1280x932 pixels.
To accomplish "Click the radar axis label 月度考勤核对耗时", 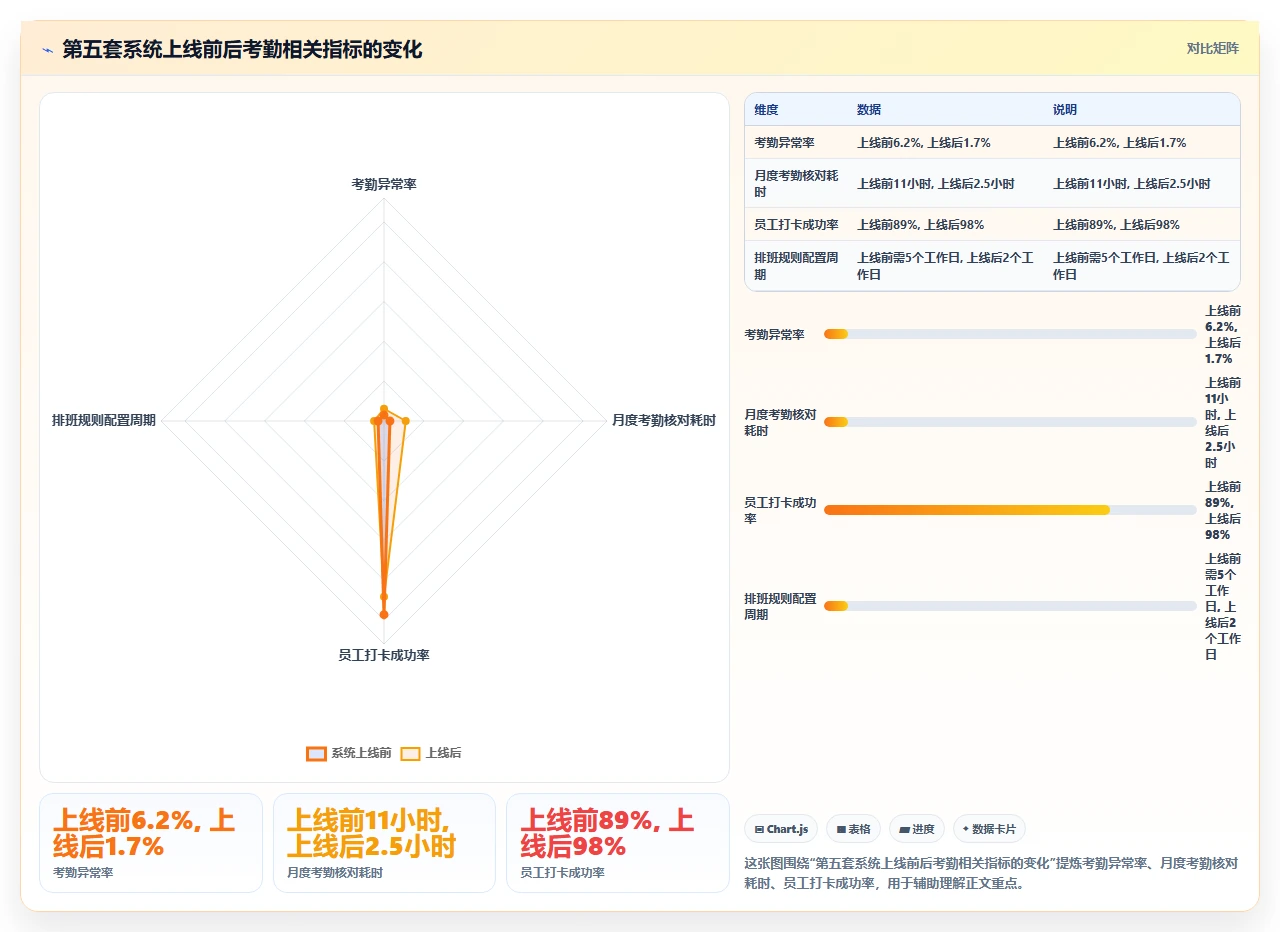I will point(664,421).
